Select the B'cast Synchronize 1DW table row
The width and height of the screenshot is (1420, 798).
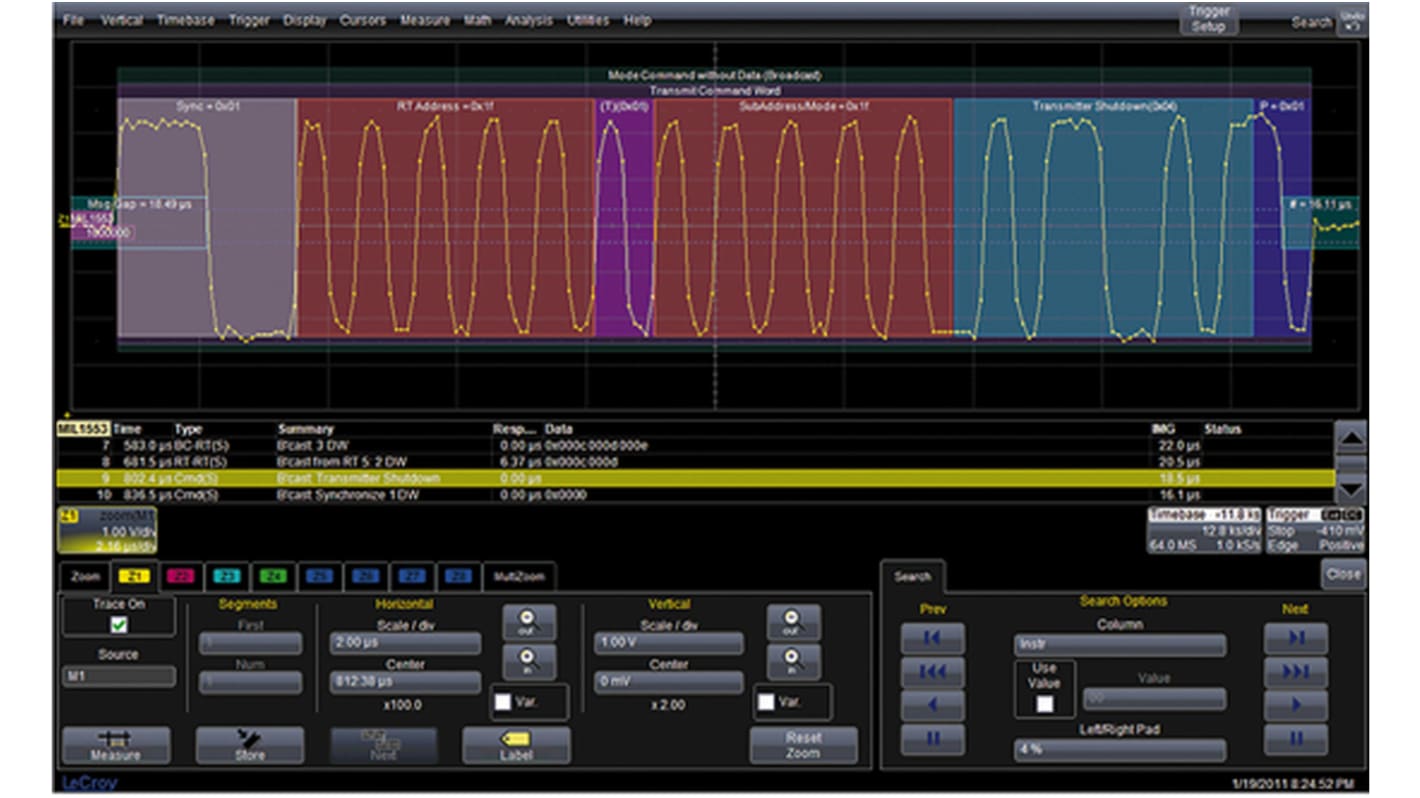696,495
